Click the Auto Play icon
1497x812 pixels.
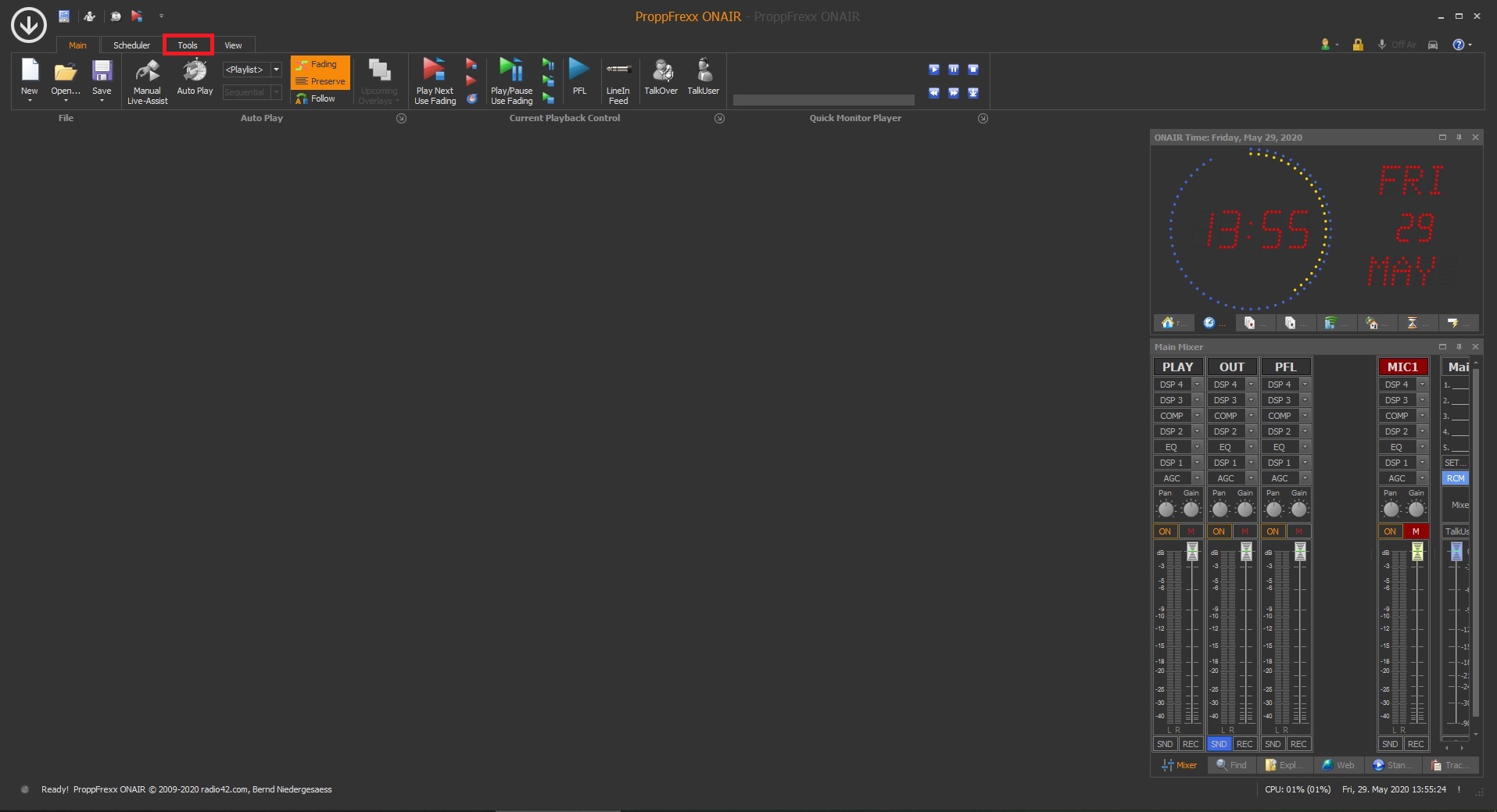point(195,72)
